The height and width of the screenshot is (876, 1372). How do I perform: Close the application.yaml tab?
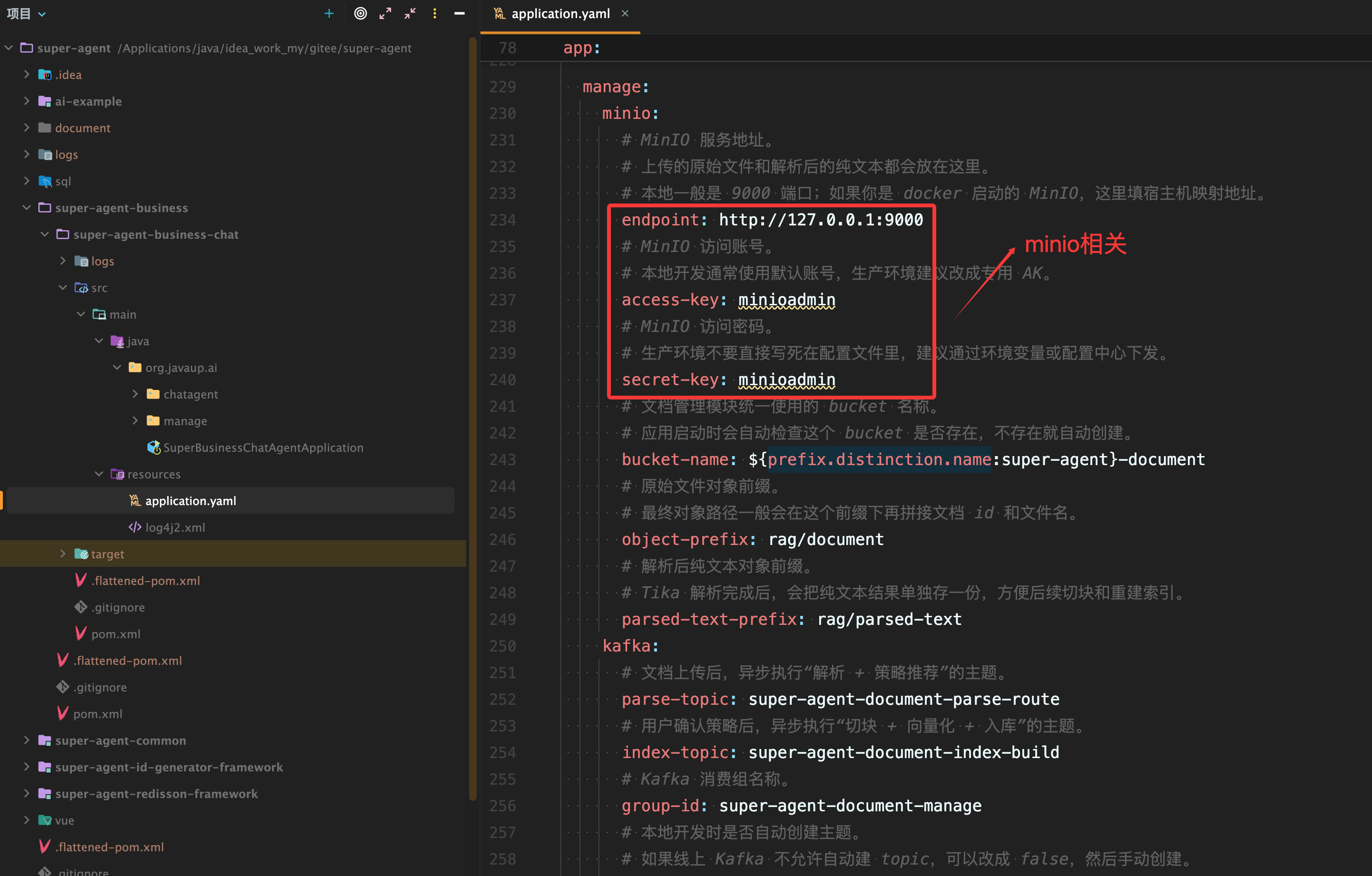(625, 14)
